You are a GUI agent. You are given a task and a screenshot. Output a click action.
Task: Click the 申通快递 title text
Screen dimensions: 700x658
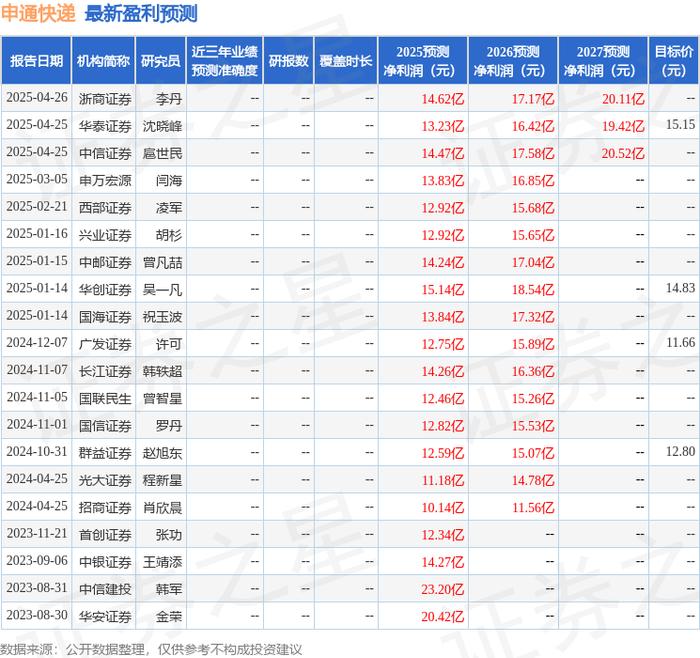pos(38,14)
